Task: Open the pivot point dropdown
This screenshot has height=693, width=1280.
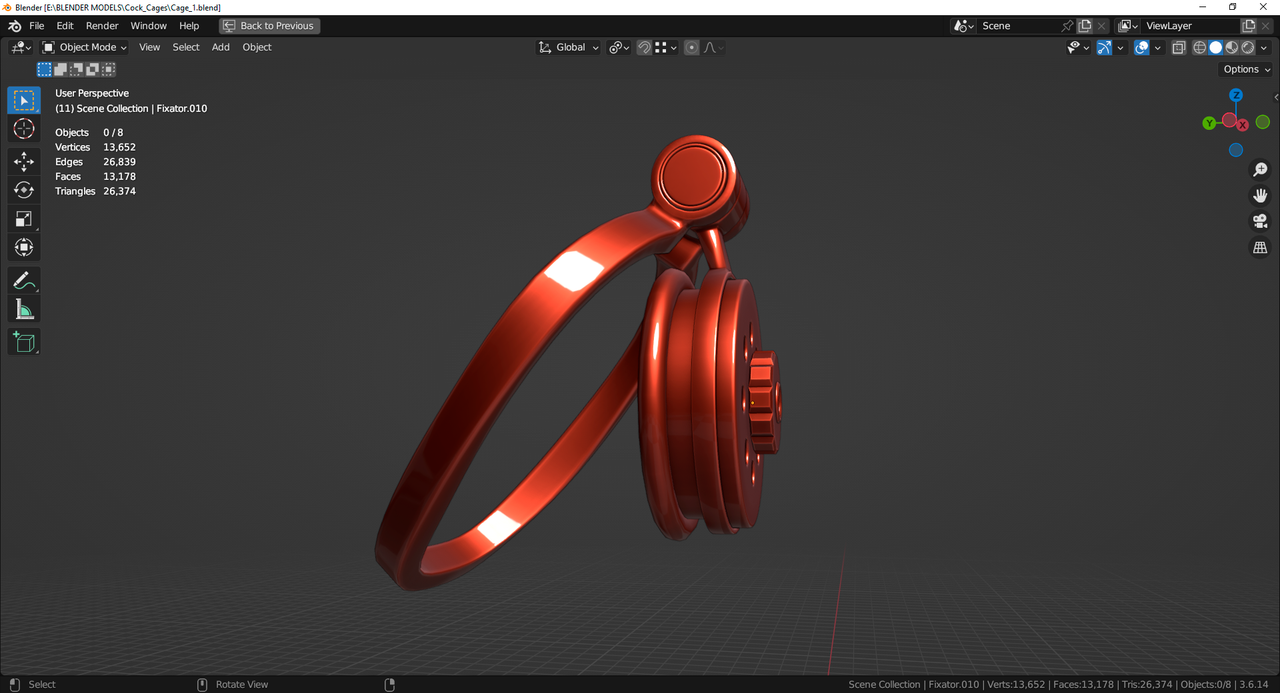Action: click(619, 47)
